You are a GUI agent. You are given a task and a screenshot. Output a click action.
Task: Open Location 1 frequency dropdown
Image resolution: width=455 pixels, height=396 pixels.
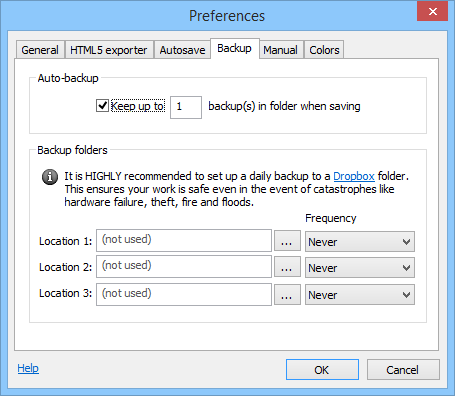[x=360, y=241]
